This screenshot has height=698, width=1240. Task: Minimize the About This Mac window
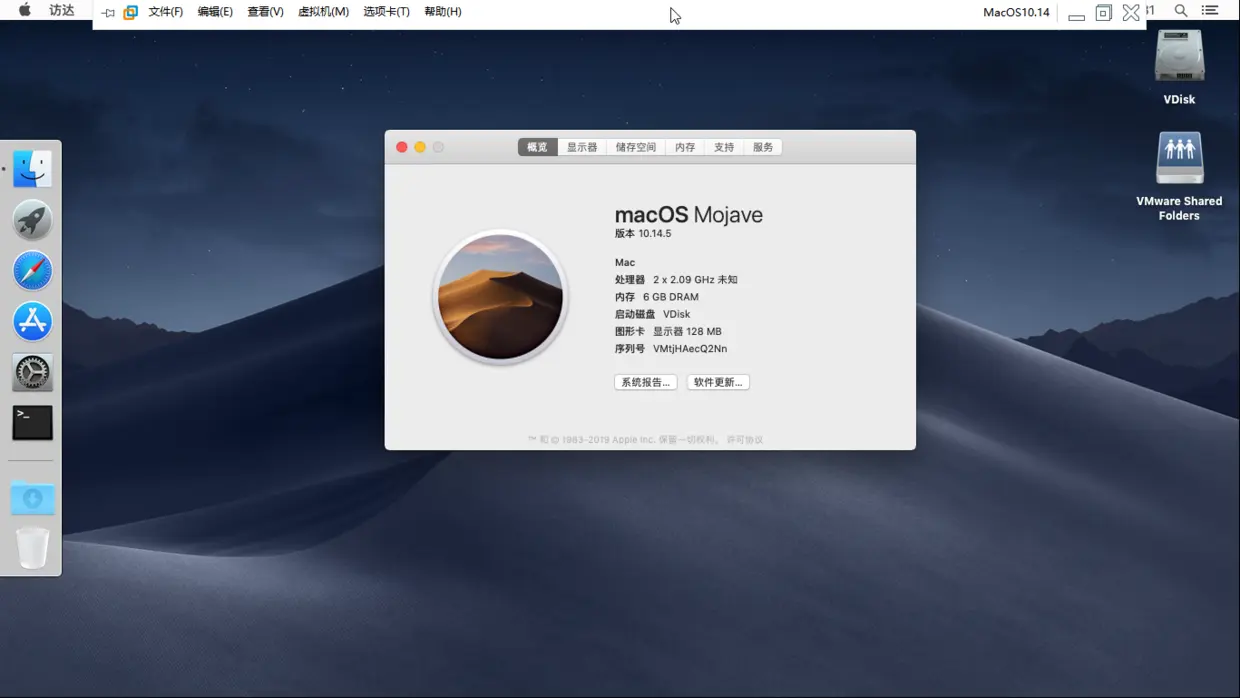[420, 147]
